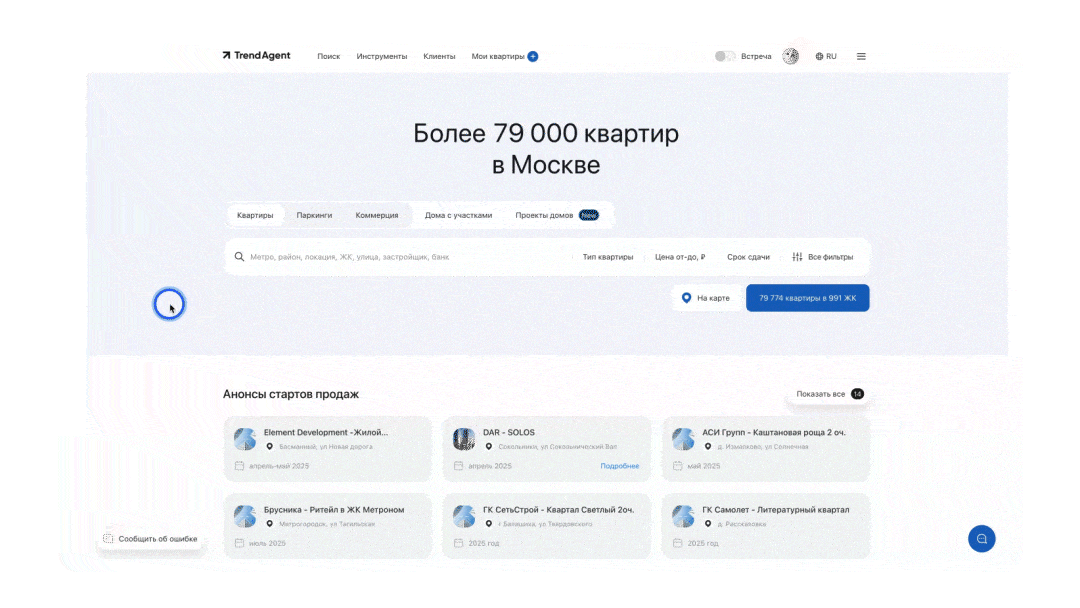Open the Поиск menu item
The image size is (1080, 608).
(329, 56)
